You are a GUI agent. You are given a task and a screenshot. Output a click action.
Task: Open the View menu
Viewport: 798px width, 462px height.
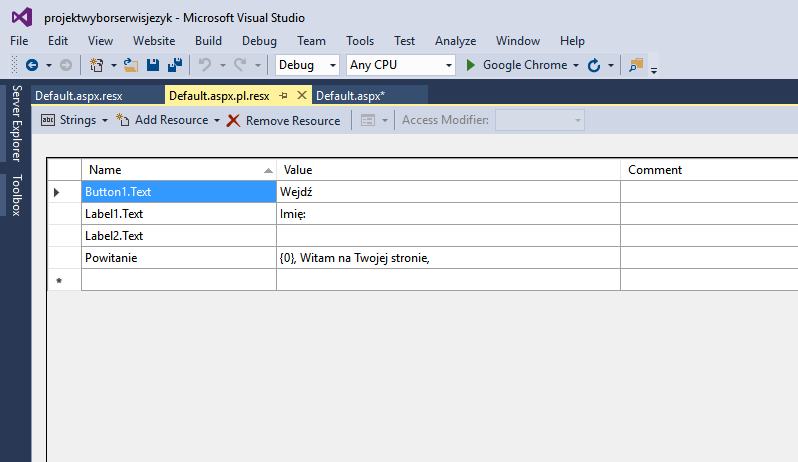click(100, 41)
